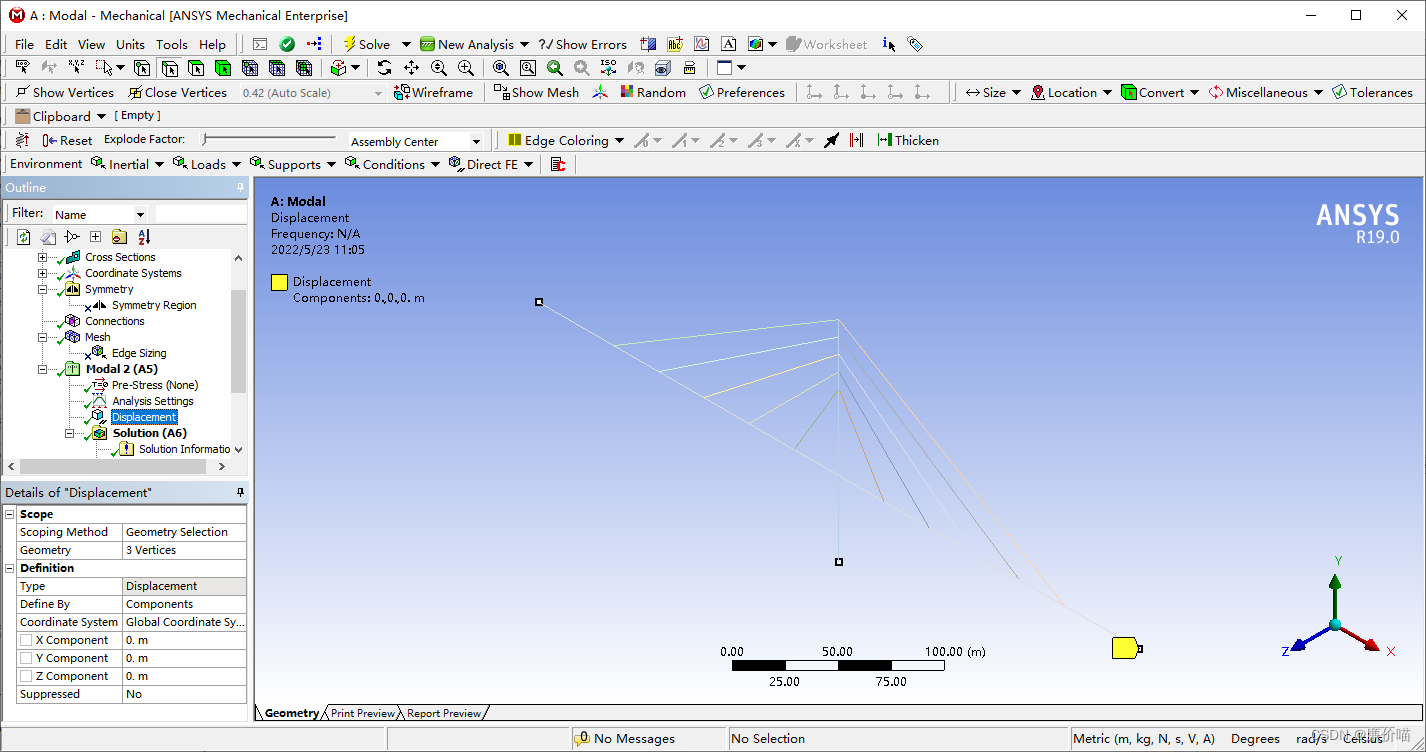This screenshot has height=752, width=1426.
Task: Click the Label tool icon
Action: [x=22, y=68]
